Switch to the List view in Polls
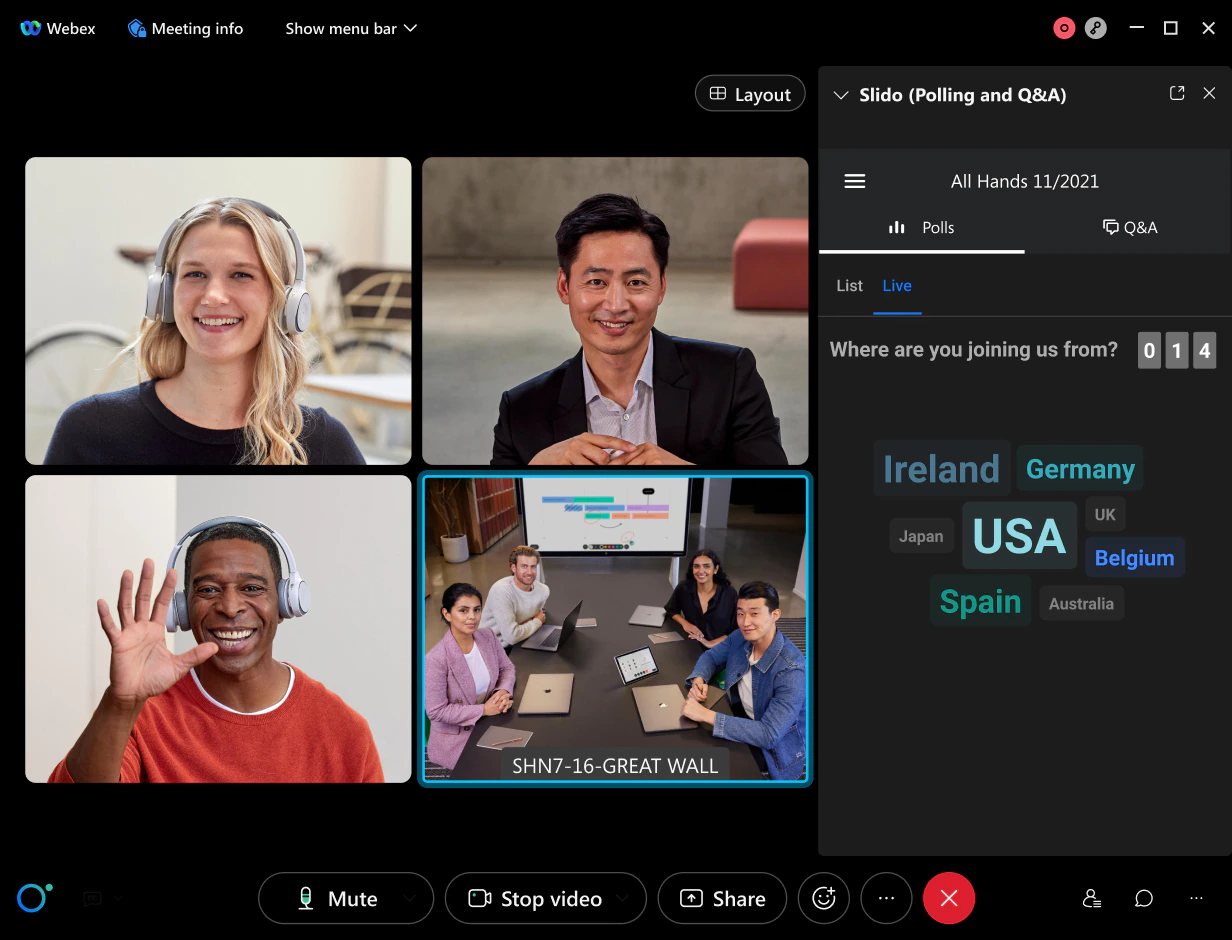This screenshot has height=940, width=1232. pyautogui.click(x=849, y=286)
